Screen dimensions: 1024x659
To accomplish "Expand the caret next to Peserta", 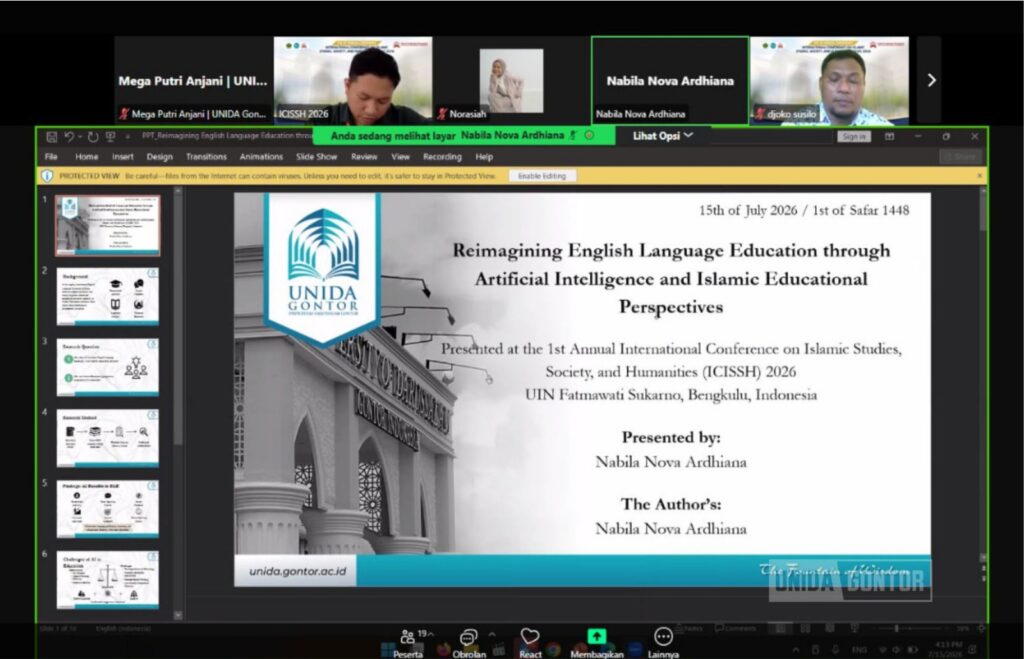I will pos(431,634).
